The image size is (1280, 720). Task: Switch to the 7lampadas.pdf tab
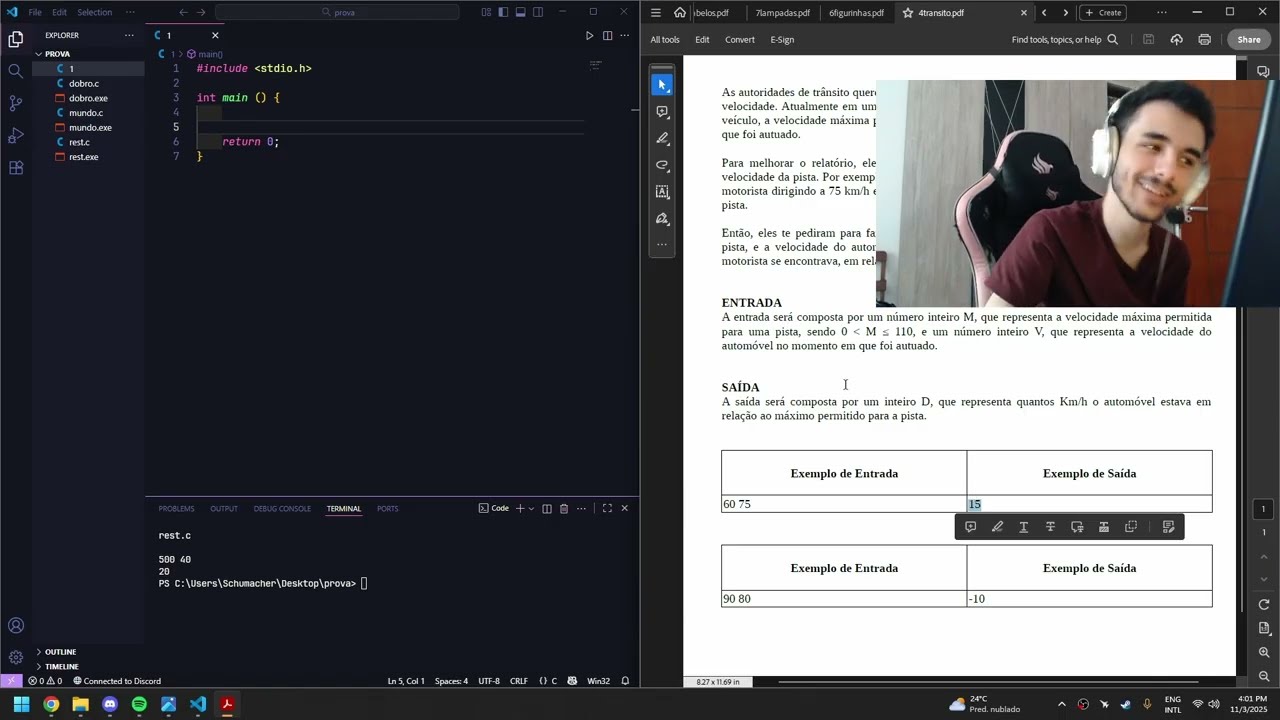[x=782, y=13]
